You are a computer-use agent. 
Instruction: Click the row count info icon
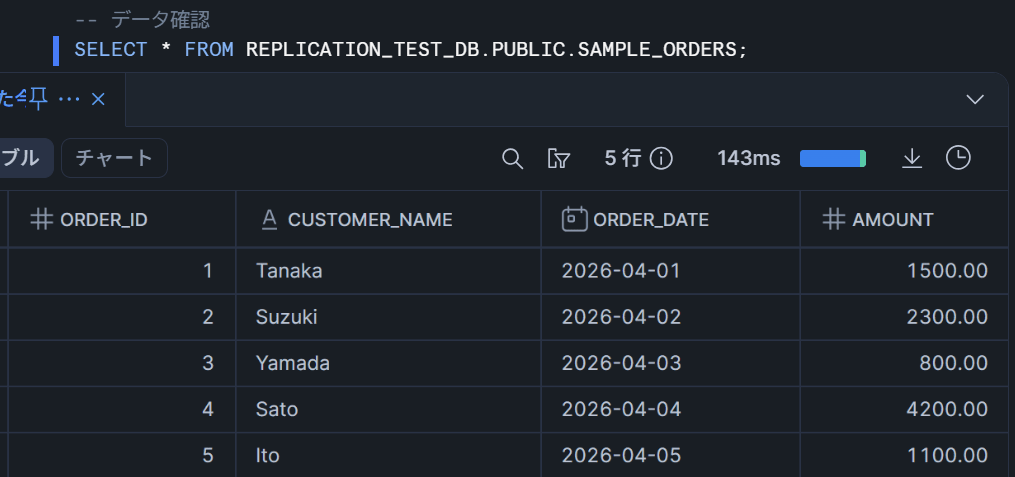pyautogui.click(x=661, y=159)
